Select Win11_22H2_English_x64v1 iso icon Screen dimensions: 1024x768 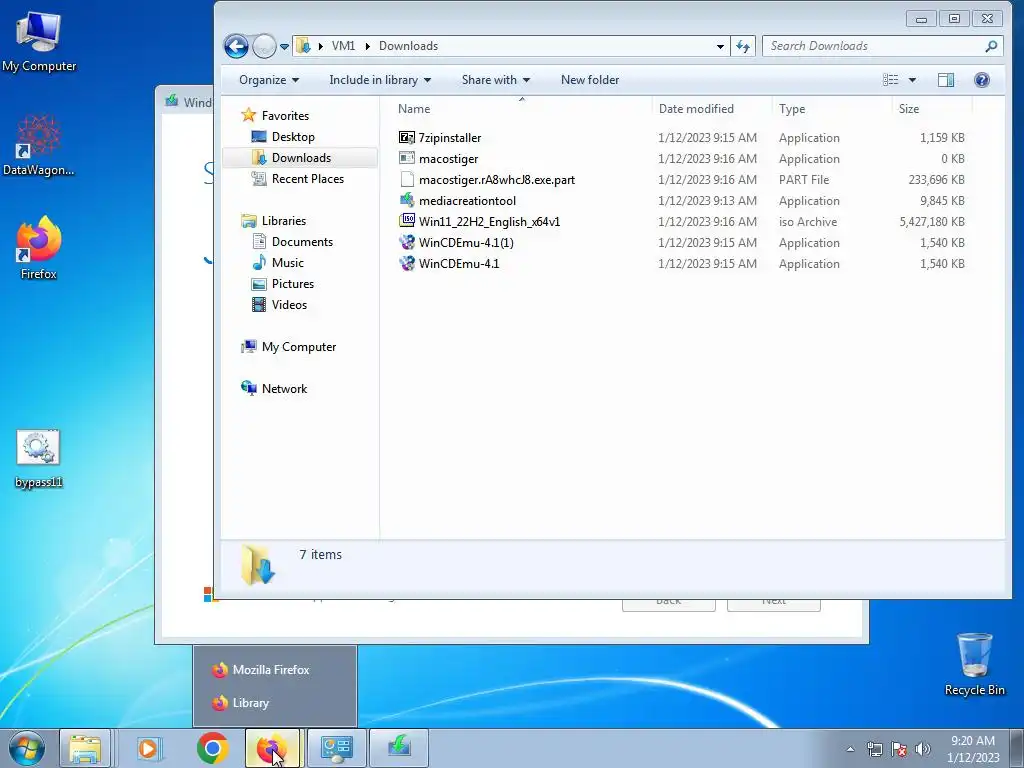point(407,221)
